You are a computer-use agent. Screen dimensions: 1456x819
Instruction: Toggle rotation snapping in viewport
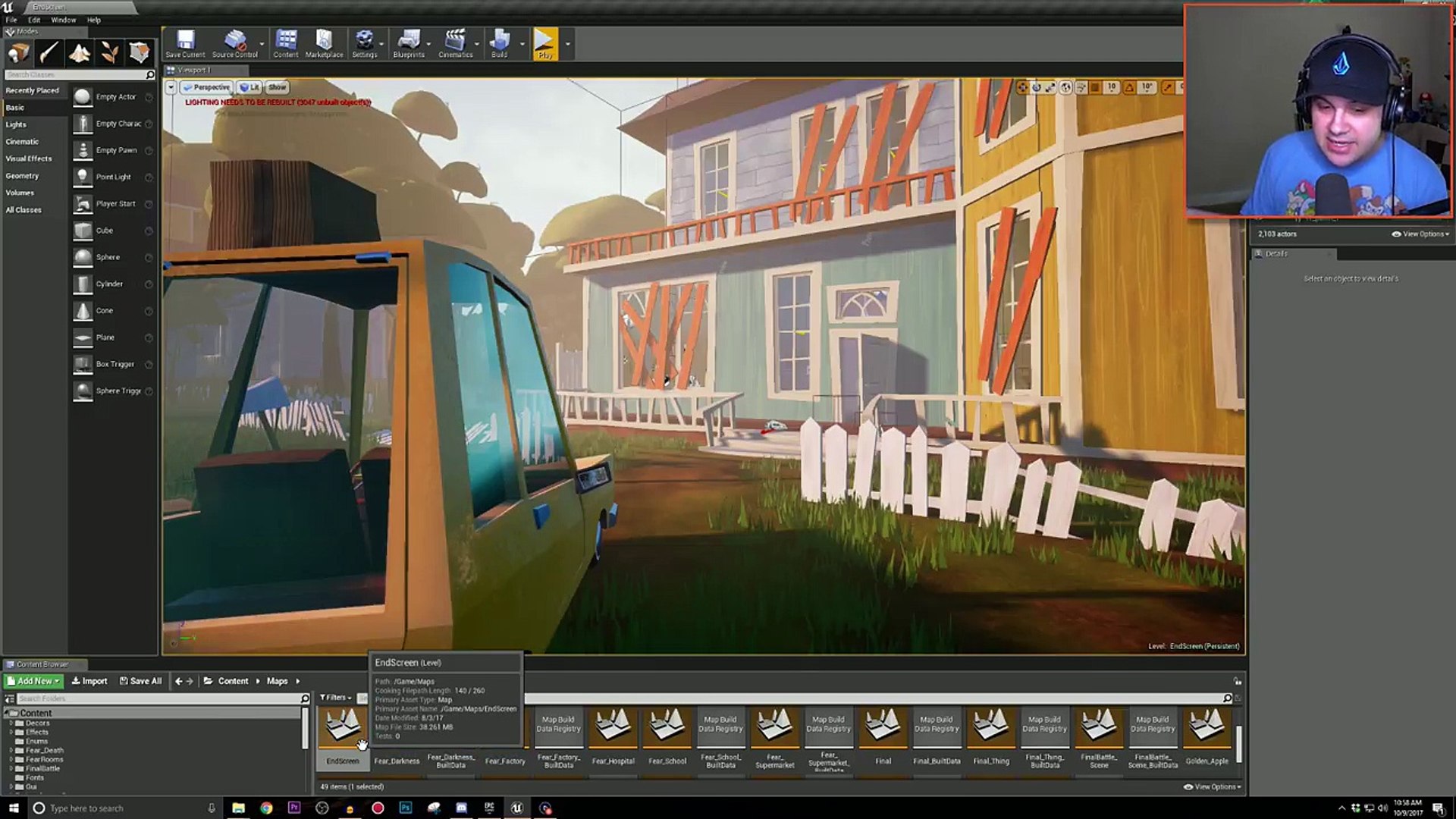pyautogui.click(x=1129, y=88)
